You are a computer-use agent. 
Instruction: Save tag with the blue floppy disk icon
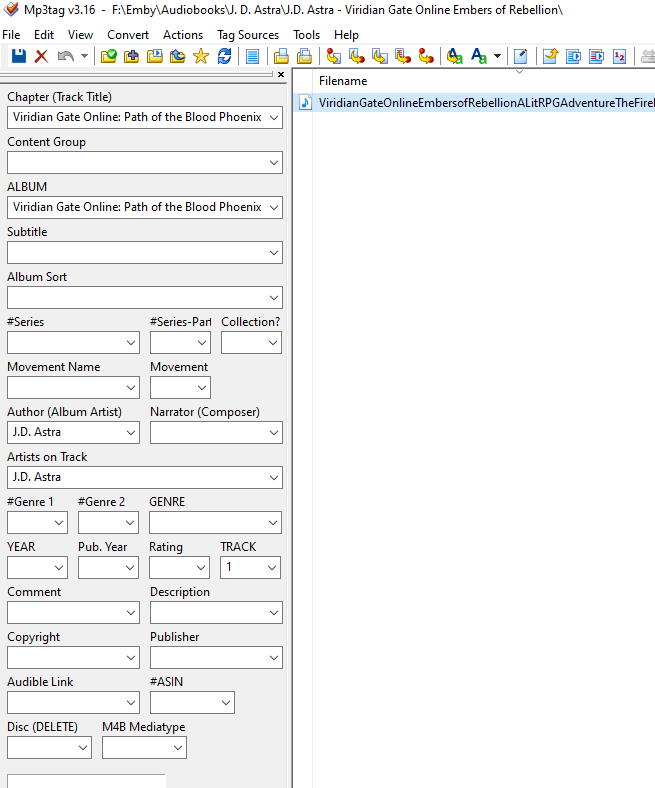tap(19, 56)
